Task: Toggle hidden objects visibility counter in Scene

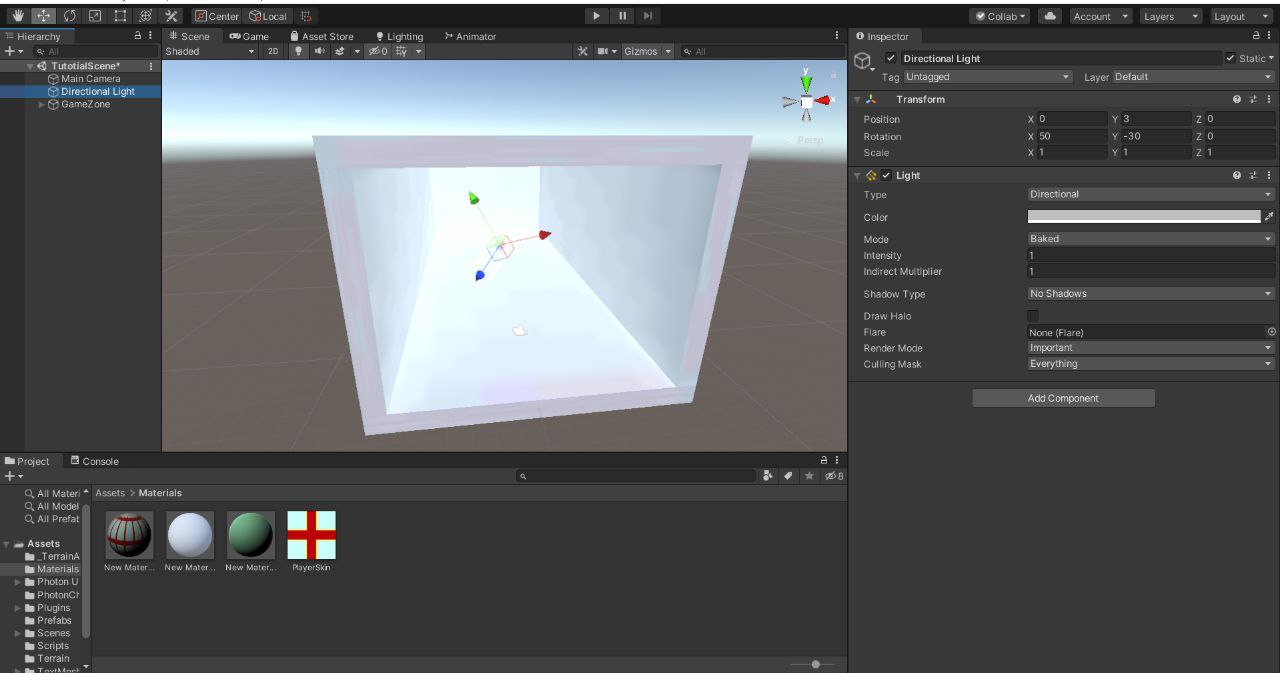Action: [377, 51]
